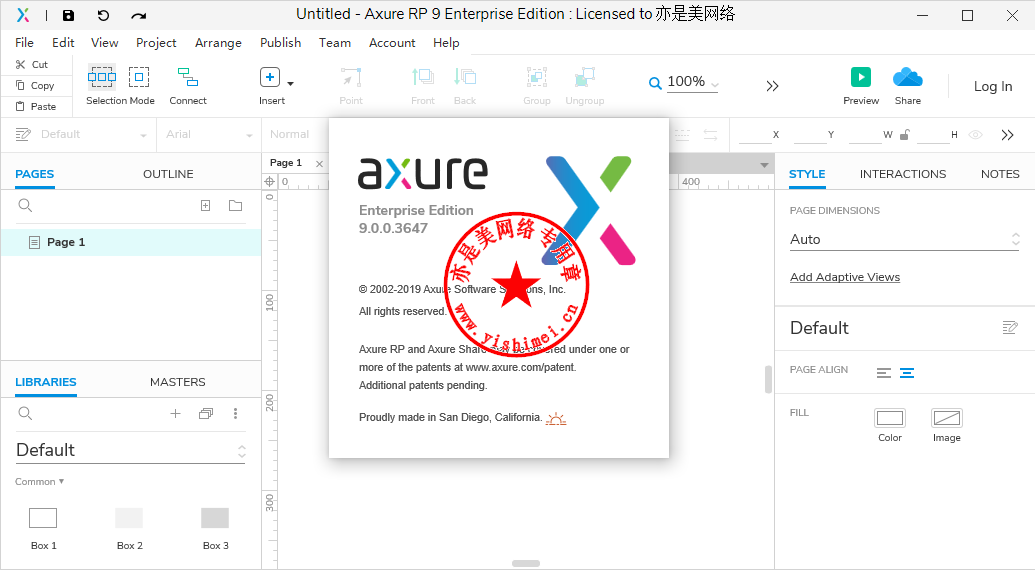Expand the style toolbar overflow chevrons
The image size is (1035, 570).
pos(1007,135)
